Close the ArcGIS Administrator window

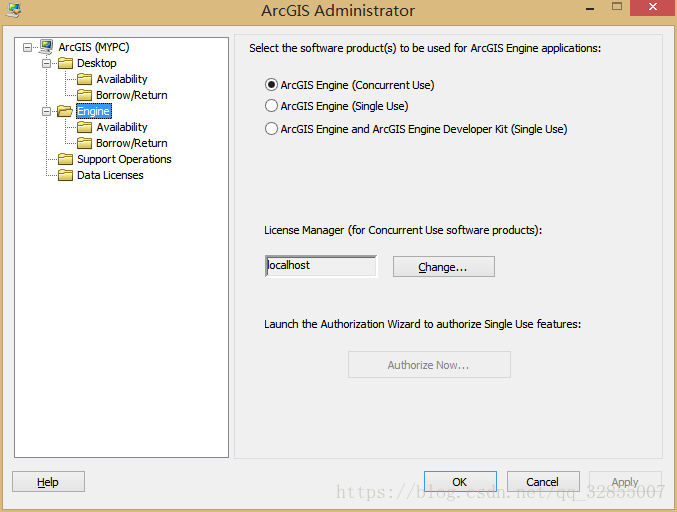tap(653, 7)
